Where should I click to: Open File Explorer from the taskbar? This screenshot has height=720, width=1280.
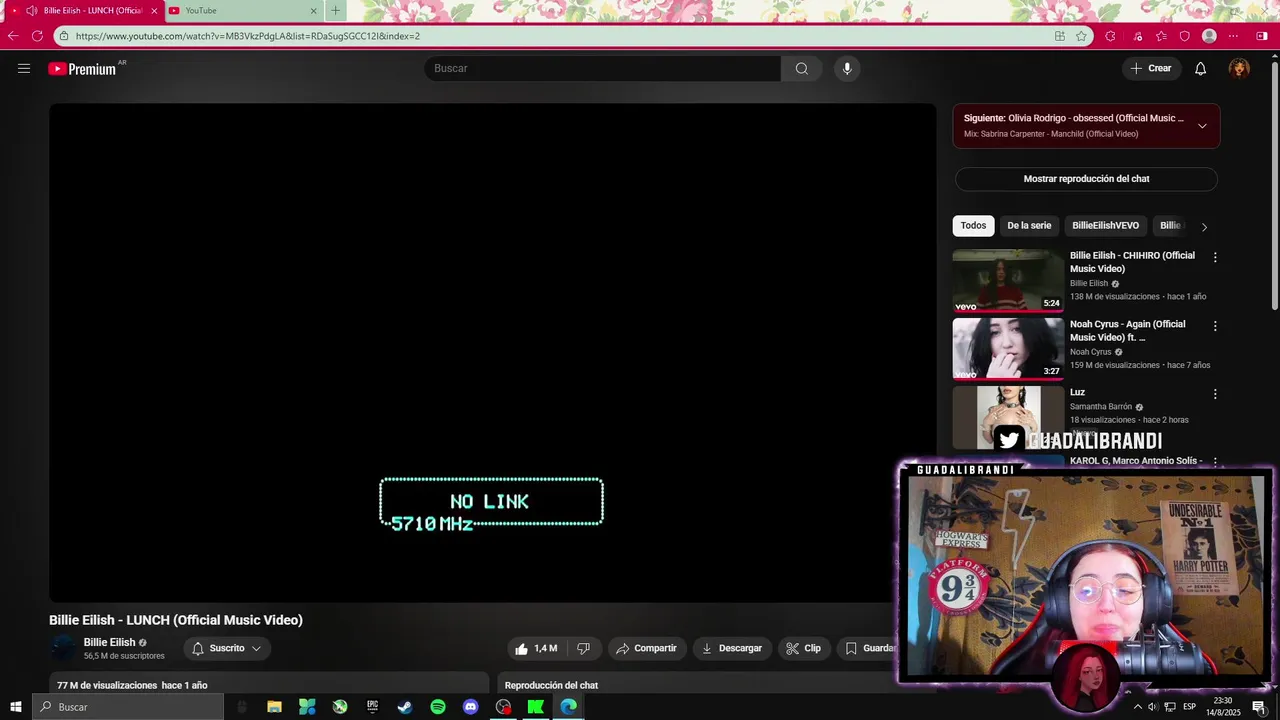(x=274, y=707)
